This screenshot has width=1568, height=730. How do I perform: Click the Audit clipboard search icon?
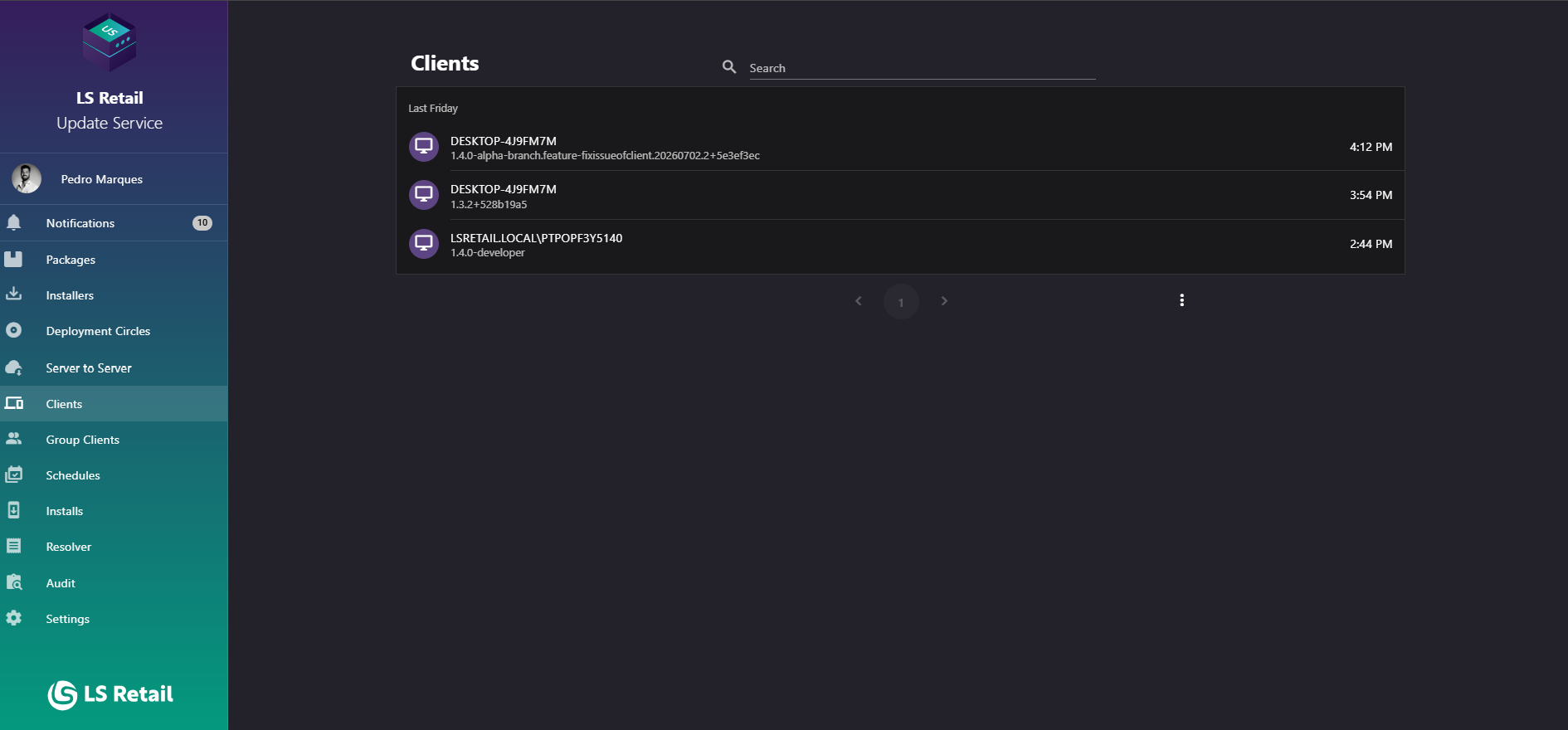[14, 582]
